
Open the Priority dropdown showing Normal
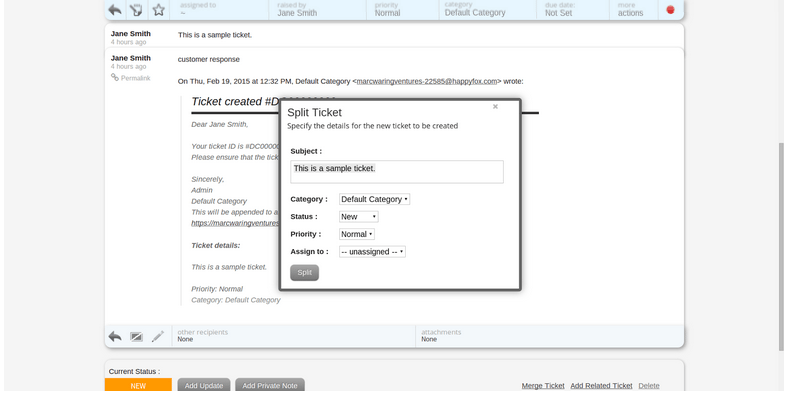coord(356,234)
